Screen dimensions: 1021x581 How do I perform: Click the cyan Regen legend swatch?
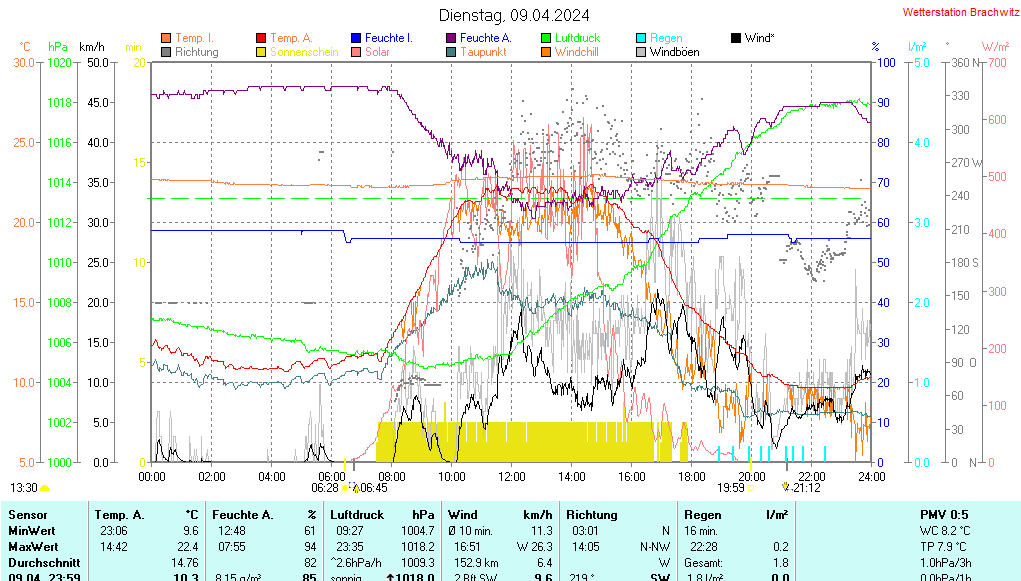[641, 38]
